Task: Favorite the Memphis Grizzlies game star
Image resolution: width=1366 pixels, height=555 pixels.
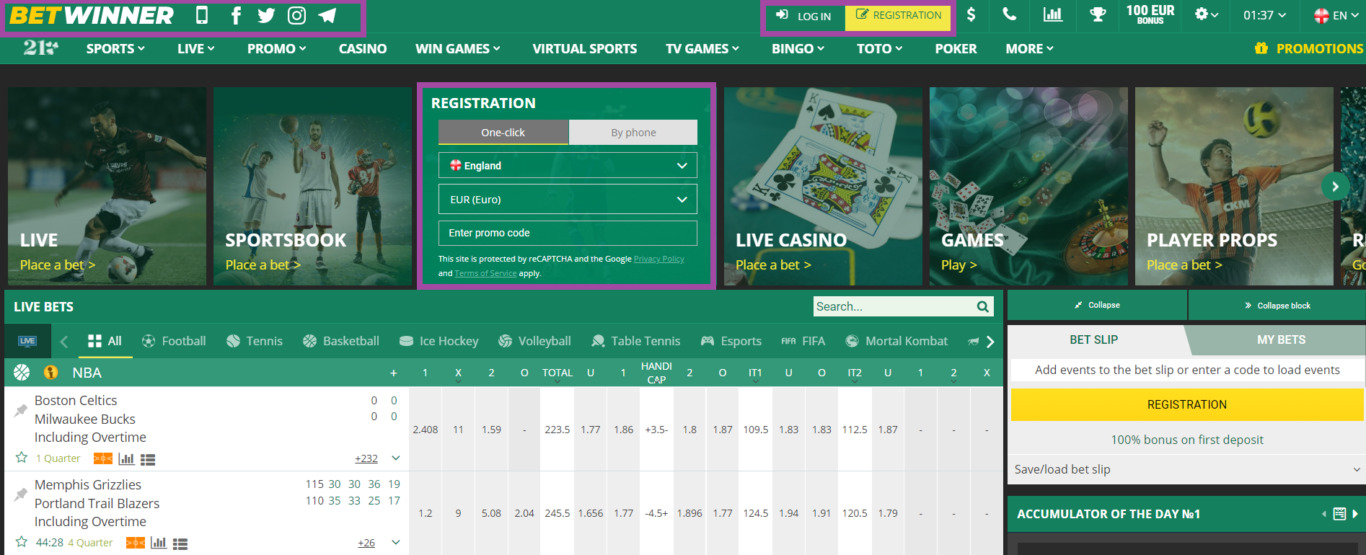Action: [21, 542]
